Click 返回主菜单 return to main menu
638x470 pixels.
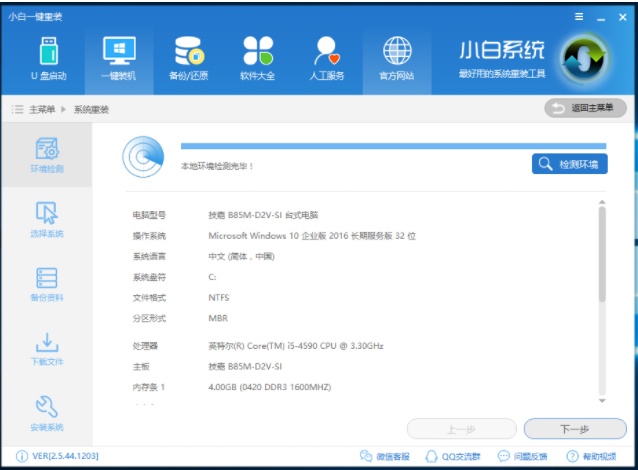(585, 108)
